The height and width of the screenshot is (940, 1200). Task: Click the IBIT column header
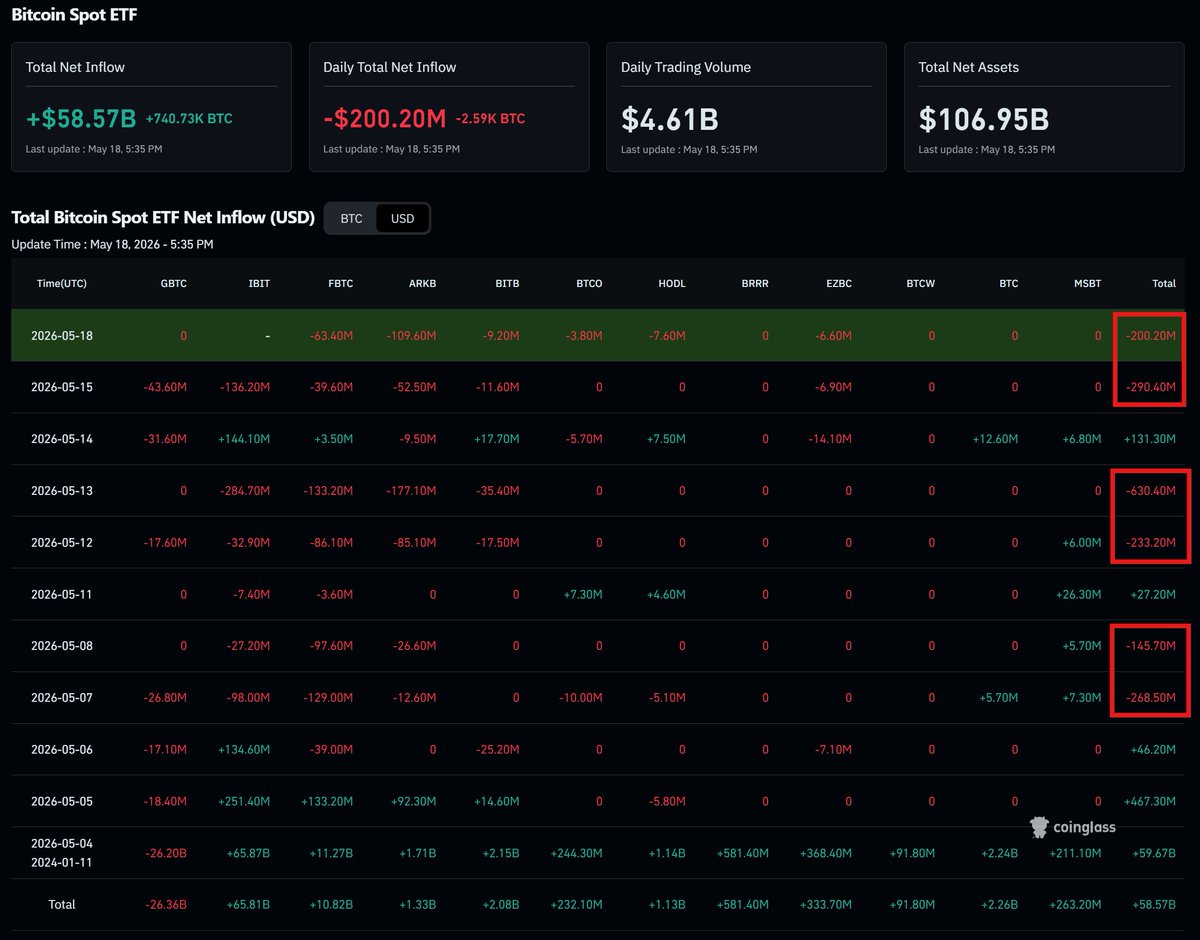[x=259, y=283]
